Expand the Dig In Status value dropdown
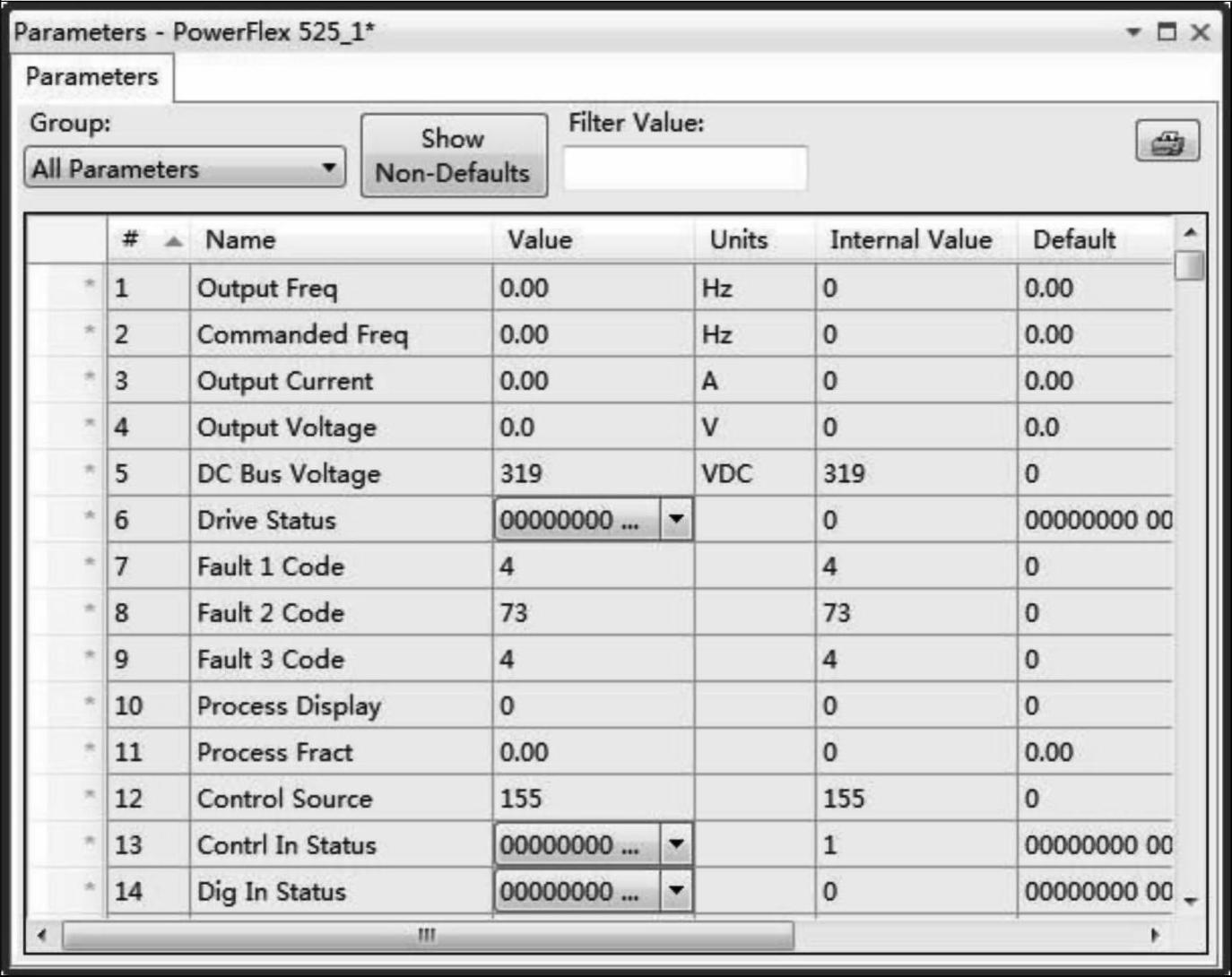Screen dimensions: 1232x977 coord(676,891)
